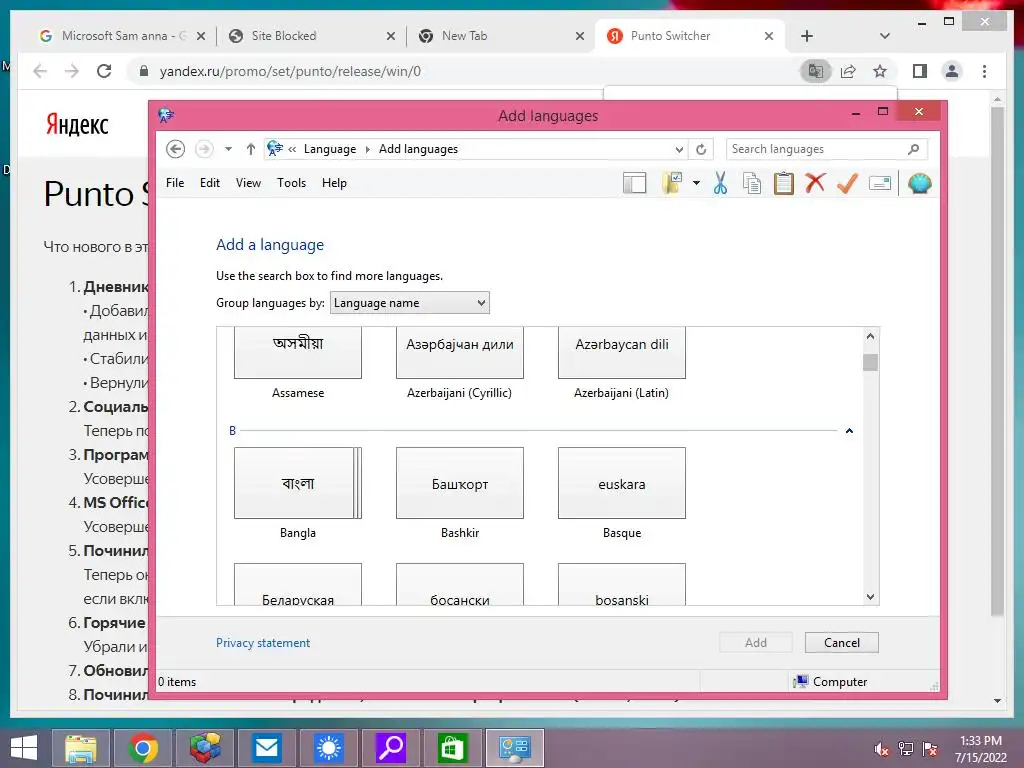The height and width of the screenshot is (768, 1024).
Task: Click the Paste clipboard toolbar icon
Action: point(784,184)
